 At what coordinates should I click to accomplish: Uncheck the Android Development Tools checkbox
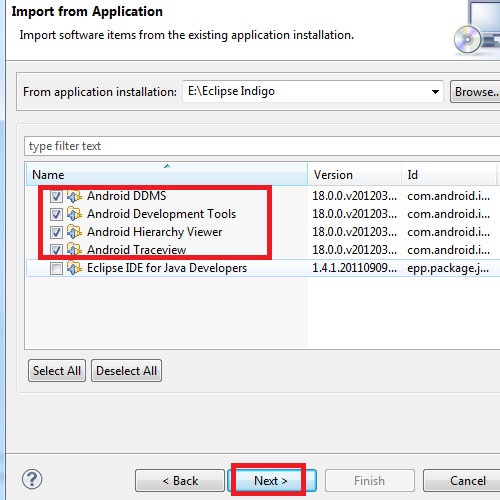click(x=56, y=214)
